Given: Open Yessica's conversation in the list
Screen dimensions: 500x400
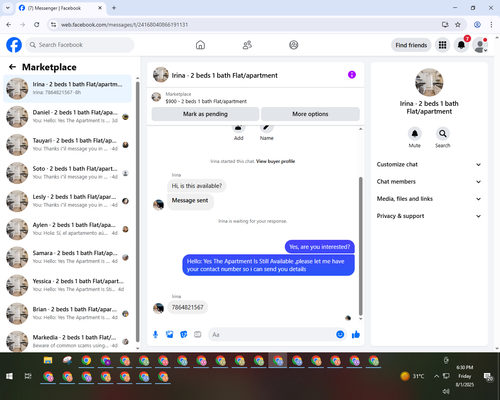Looking at the screenshot, I should 68,285.
